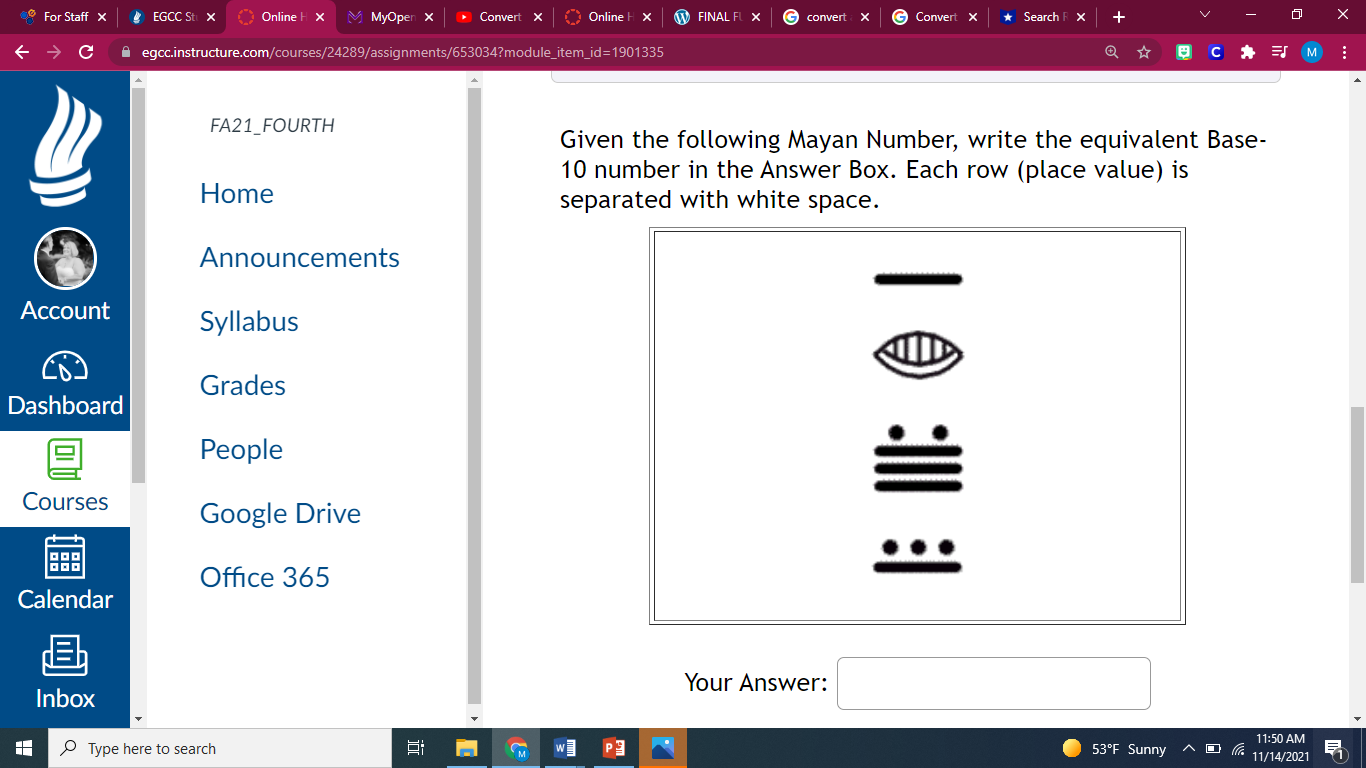
Task: Open the course Syllabus
Action: tap(249, 321)
